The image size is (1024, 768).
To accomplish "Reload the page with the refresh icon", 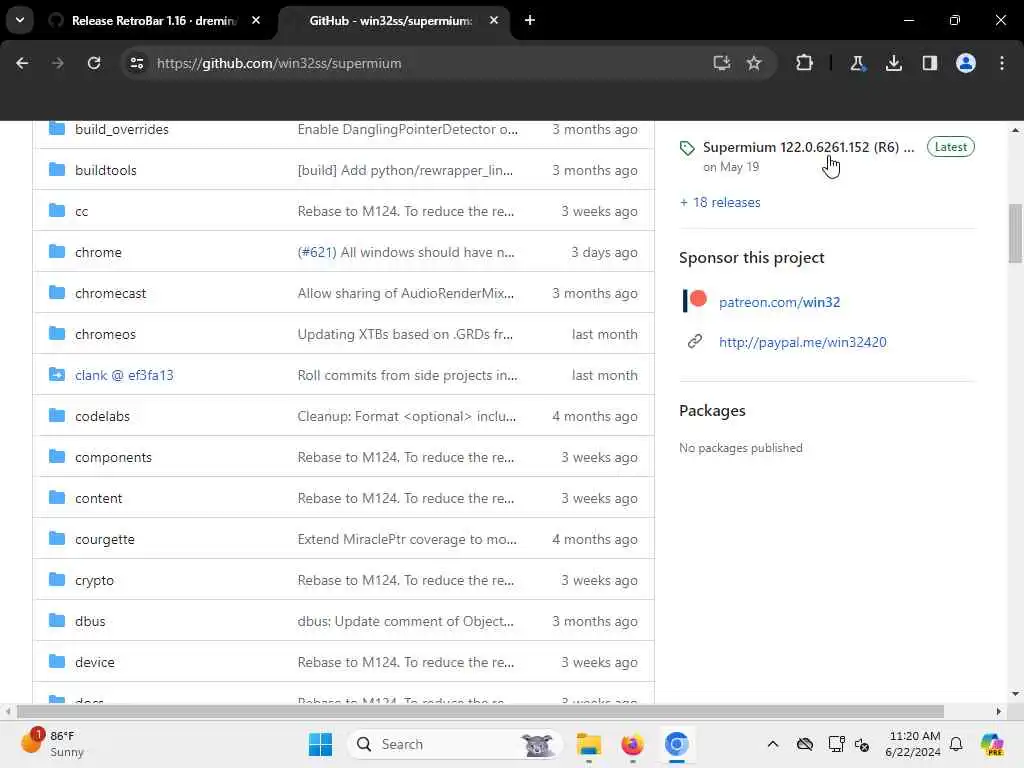I will (94, 63).
